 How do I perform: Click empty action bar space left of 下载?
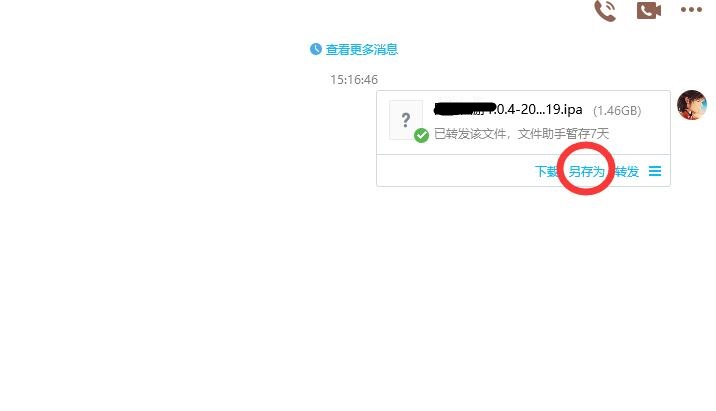pyautogui.click(x=454, y=171)
